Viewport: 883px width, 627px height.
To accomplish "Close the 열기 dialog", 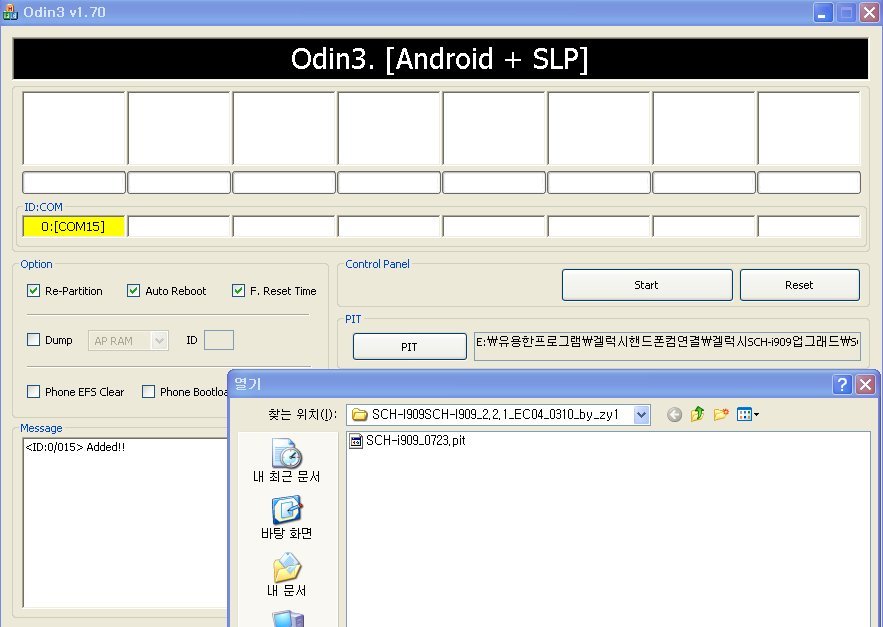I will tap(865, 385).
